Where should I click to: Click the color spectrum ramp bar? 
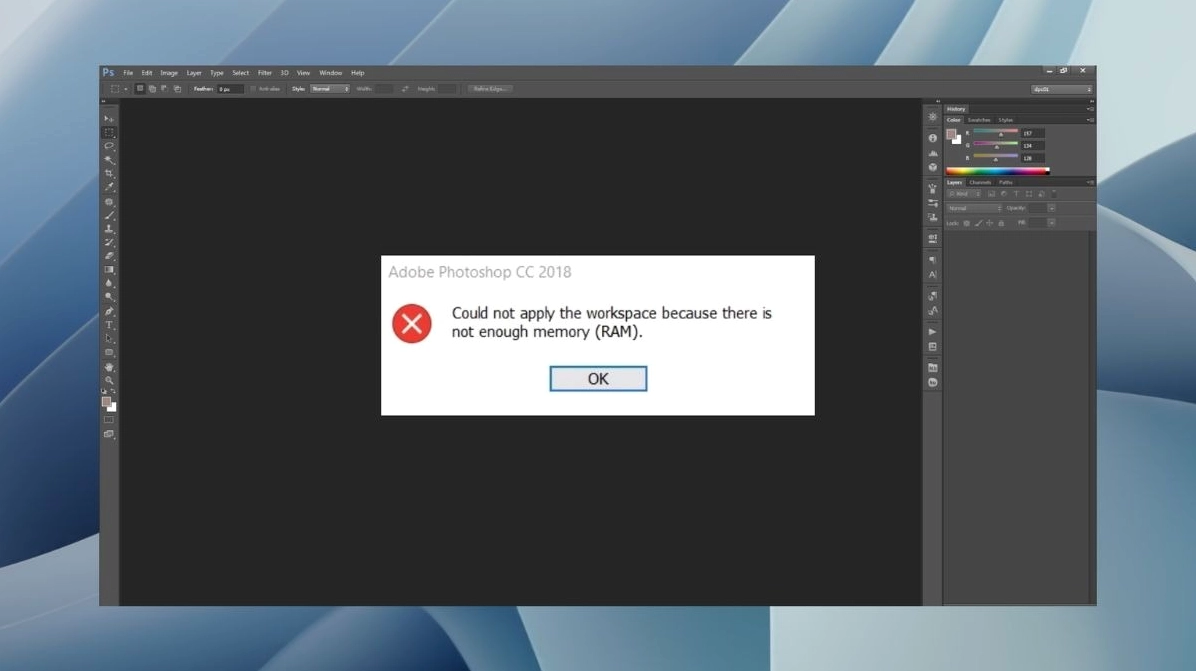997,171
